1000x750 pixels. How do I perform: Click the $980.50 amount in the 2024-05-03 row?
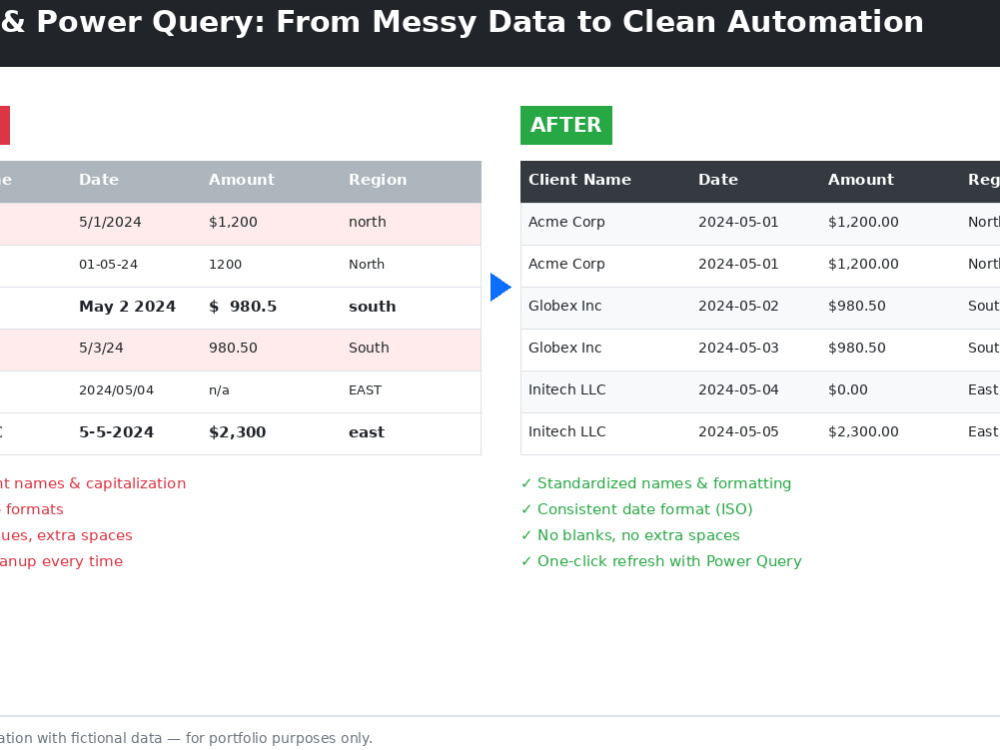pos(857,348)
